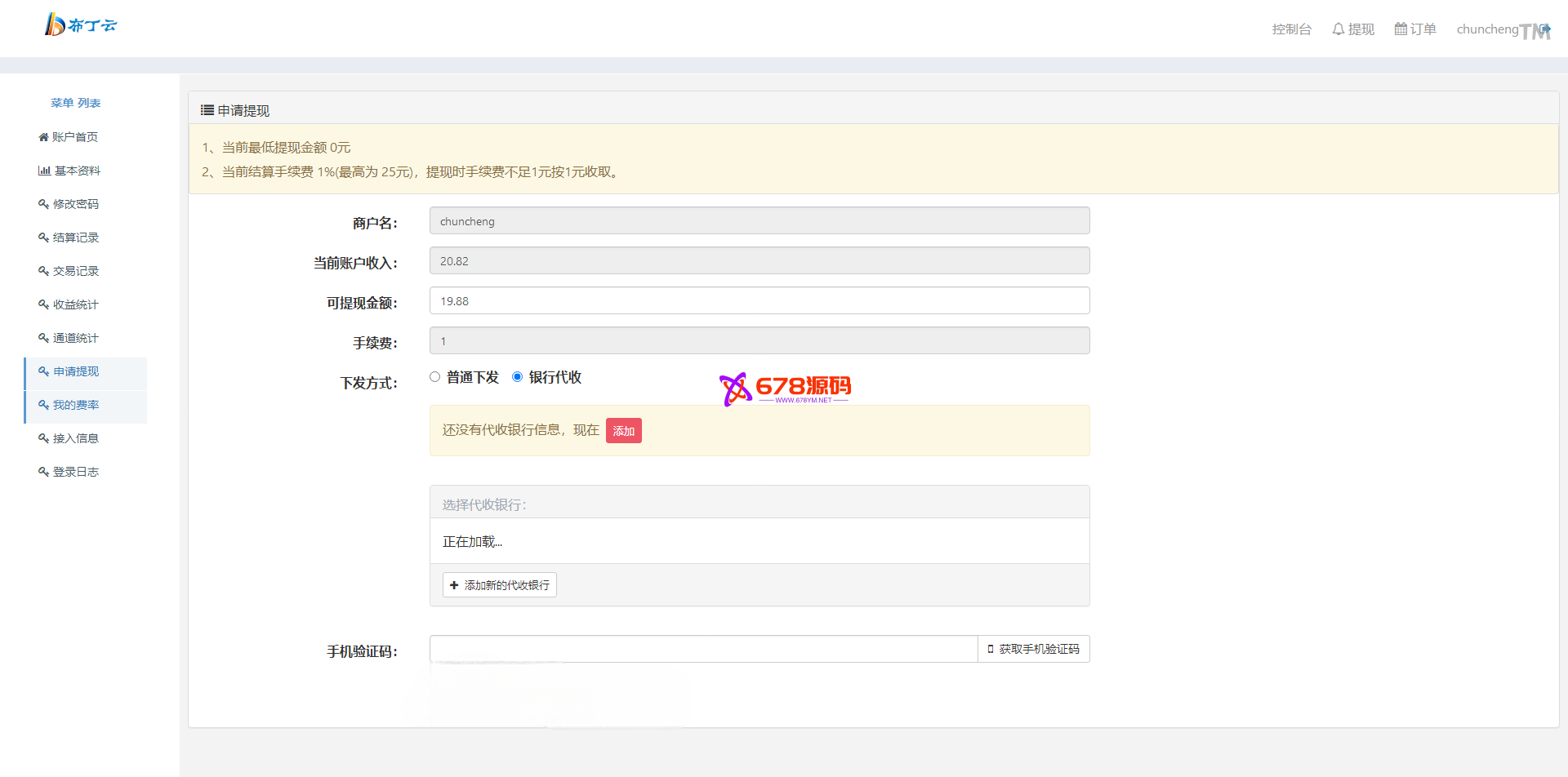Screen dimensions: 1568x777
Task: Open 收益统计 from the sidebar
Action: 75,304
